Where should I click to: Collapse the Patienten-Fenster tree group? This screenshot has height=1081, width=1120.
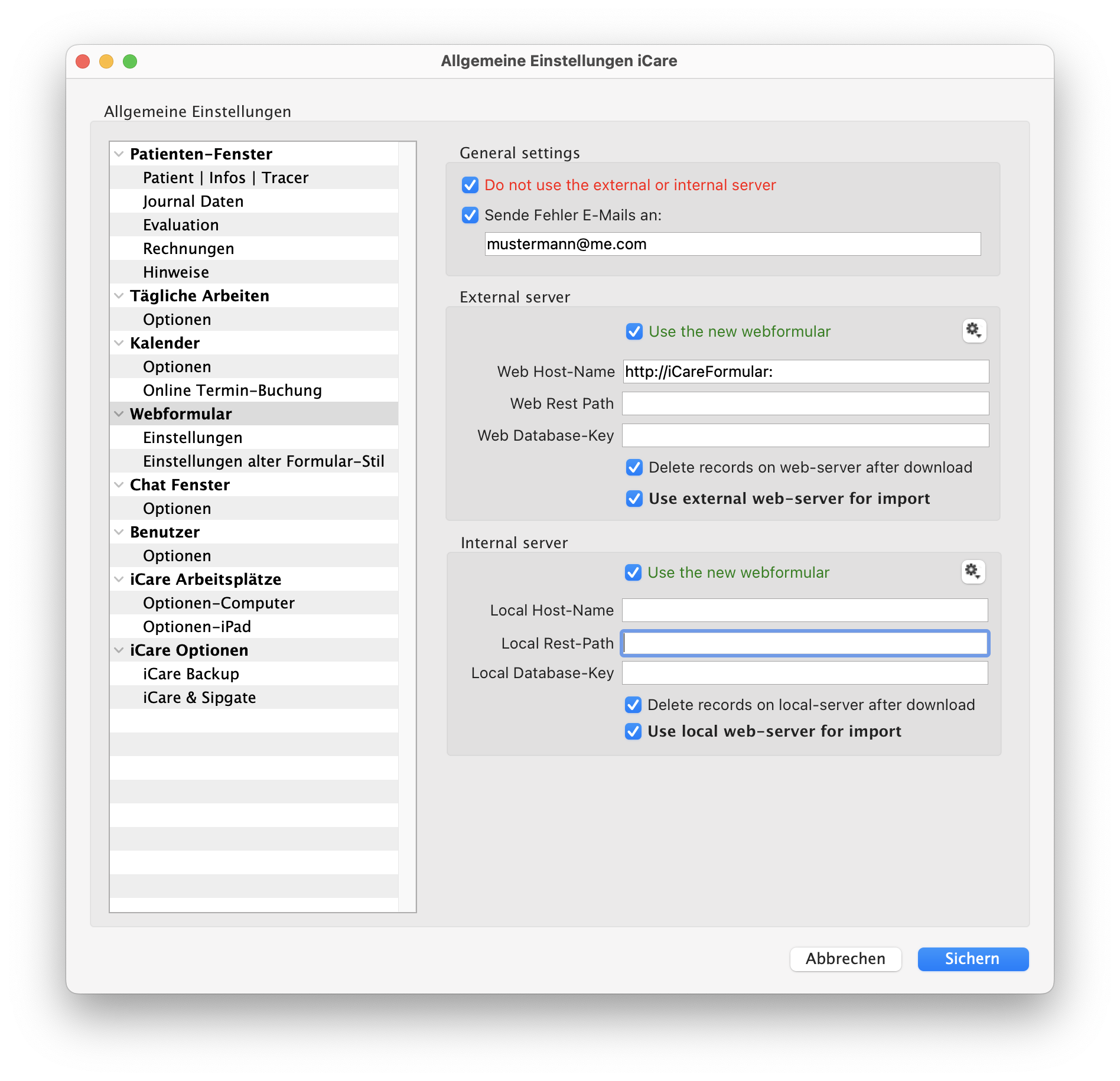pos(119,154)
